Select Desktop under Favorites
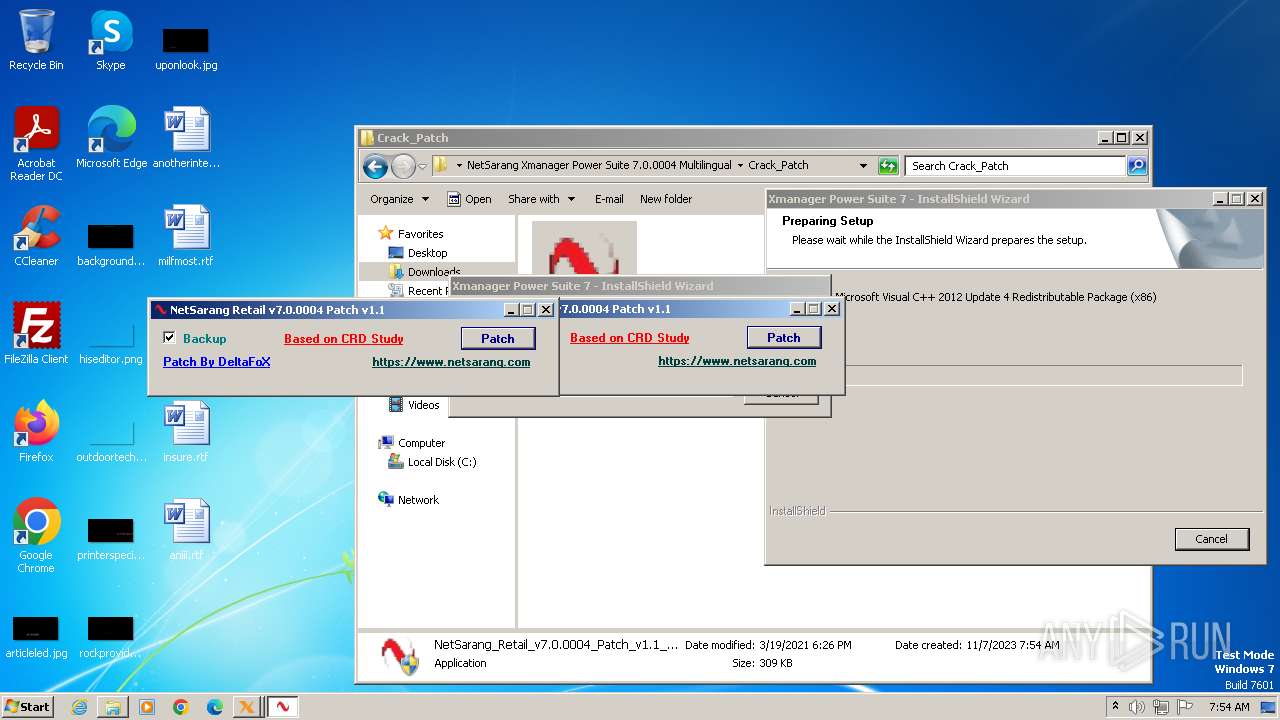The image size is (1280, 720). pyautogui.click(x=427, y=253)
